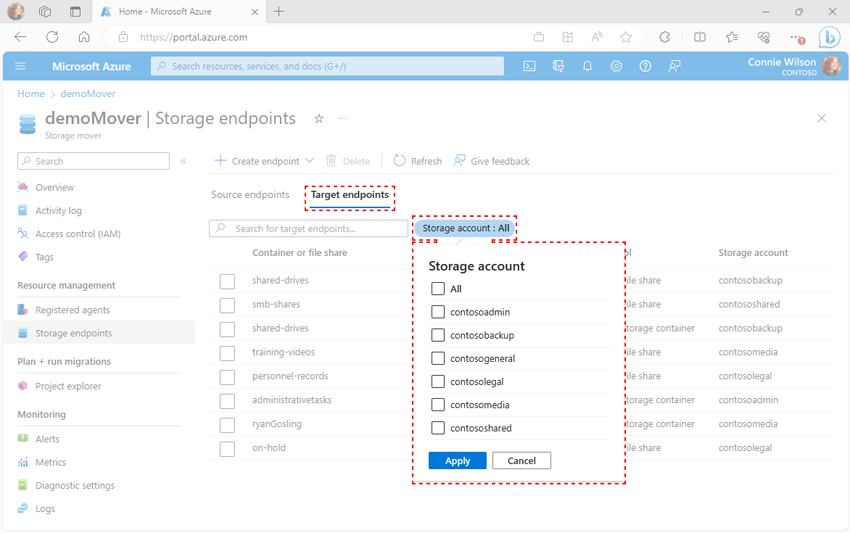Check the contosoadmin storage account box
Image resolution: width=850 pixels, height=533 pixels.
point(438,312)
